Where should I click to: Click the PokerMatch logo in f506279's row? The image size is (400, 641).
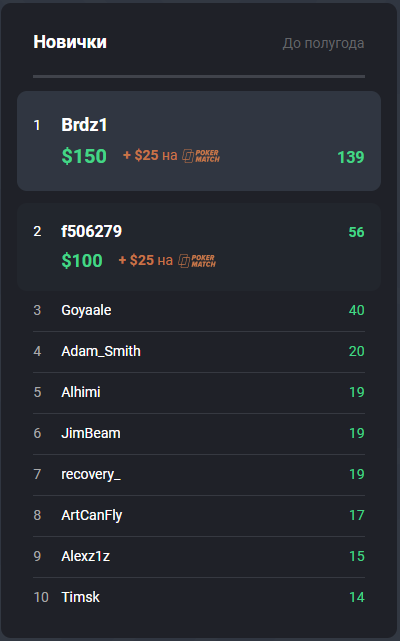pos(197,261)
